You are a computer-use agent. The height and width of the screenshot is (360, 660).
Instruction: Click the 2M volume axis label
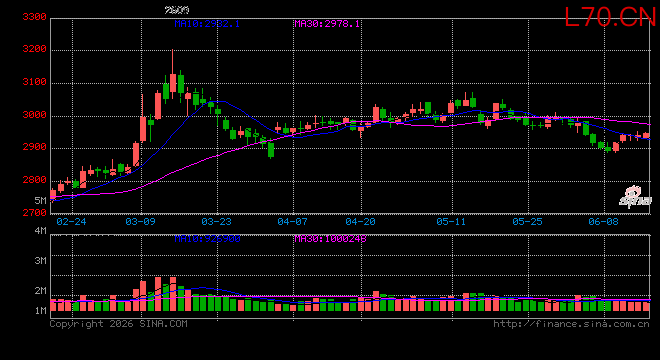(40, 291)
